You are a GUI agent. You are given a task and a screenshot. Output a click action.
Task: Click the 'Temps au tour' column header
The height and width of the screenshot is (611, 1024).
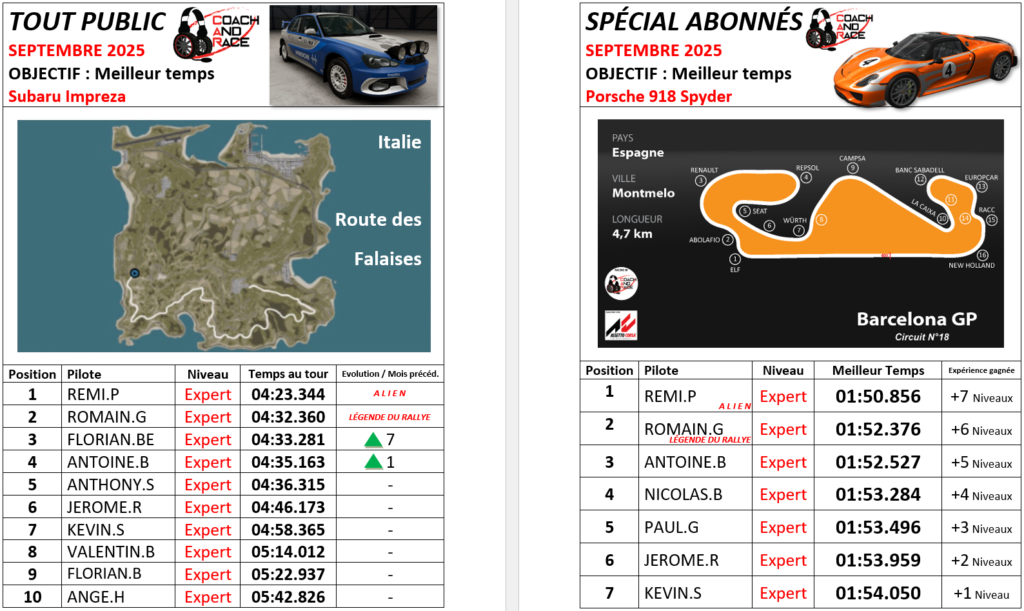[285, 374]
